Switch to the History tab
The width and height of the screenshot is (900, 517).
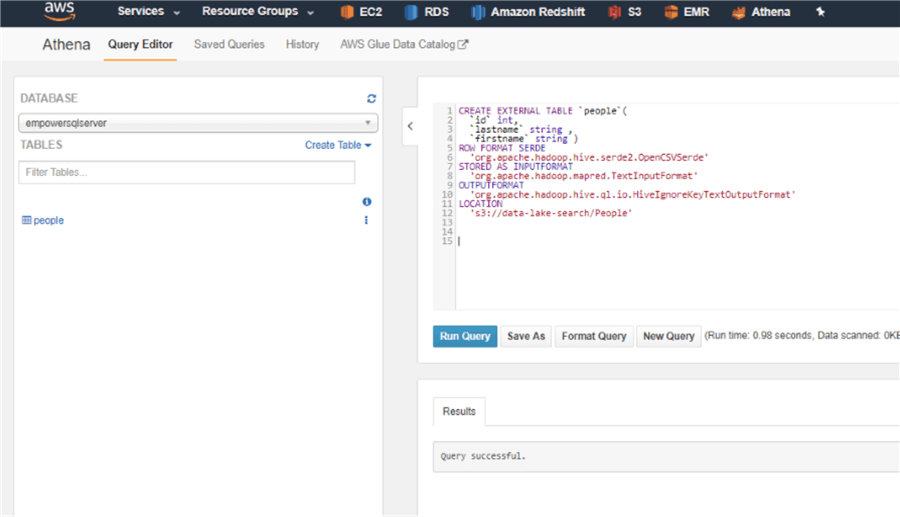coord(302,45)
